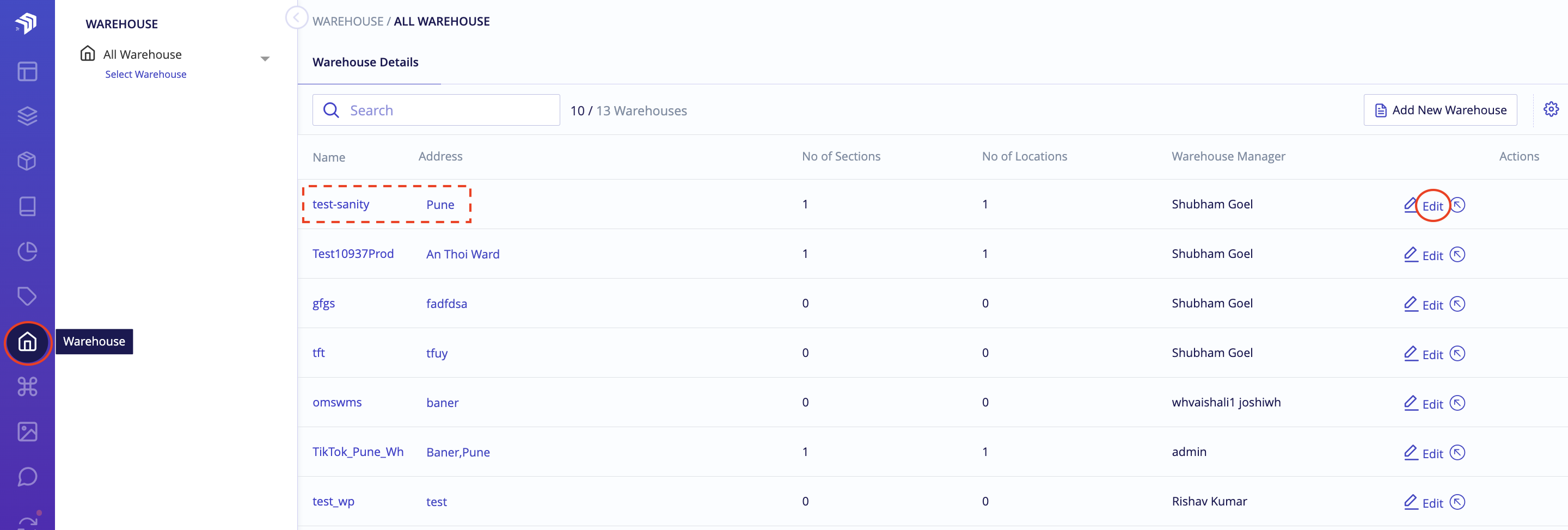Click Add New Warehouse button

click(x=1440, y=110)
